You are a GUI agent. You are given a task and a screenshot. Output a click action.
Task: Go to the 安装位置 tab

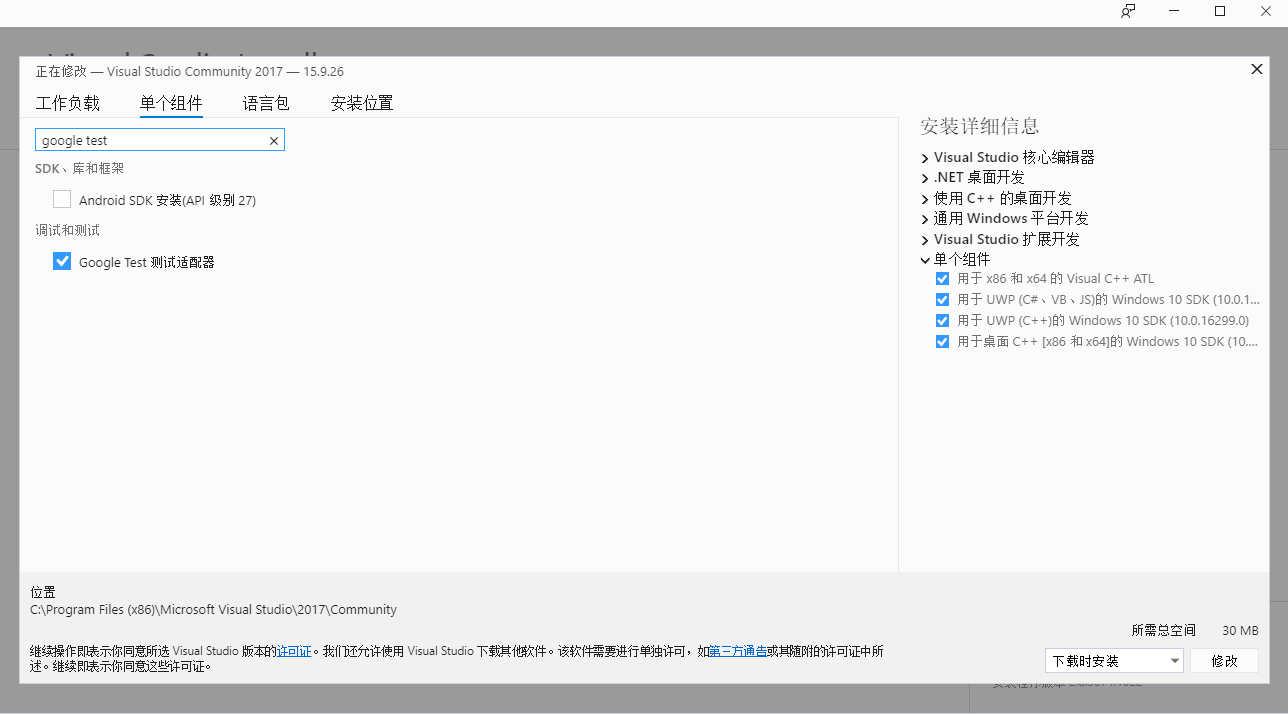(362, 103)
